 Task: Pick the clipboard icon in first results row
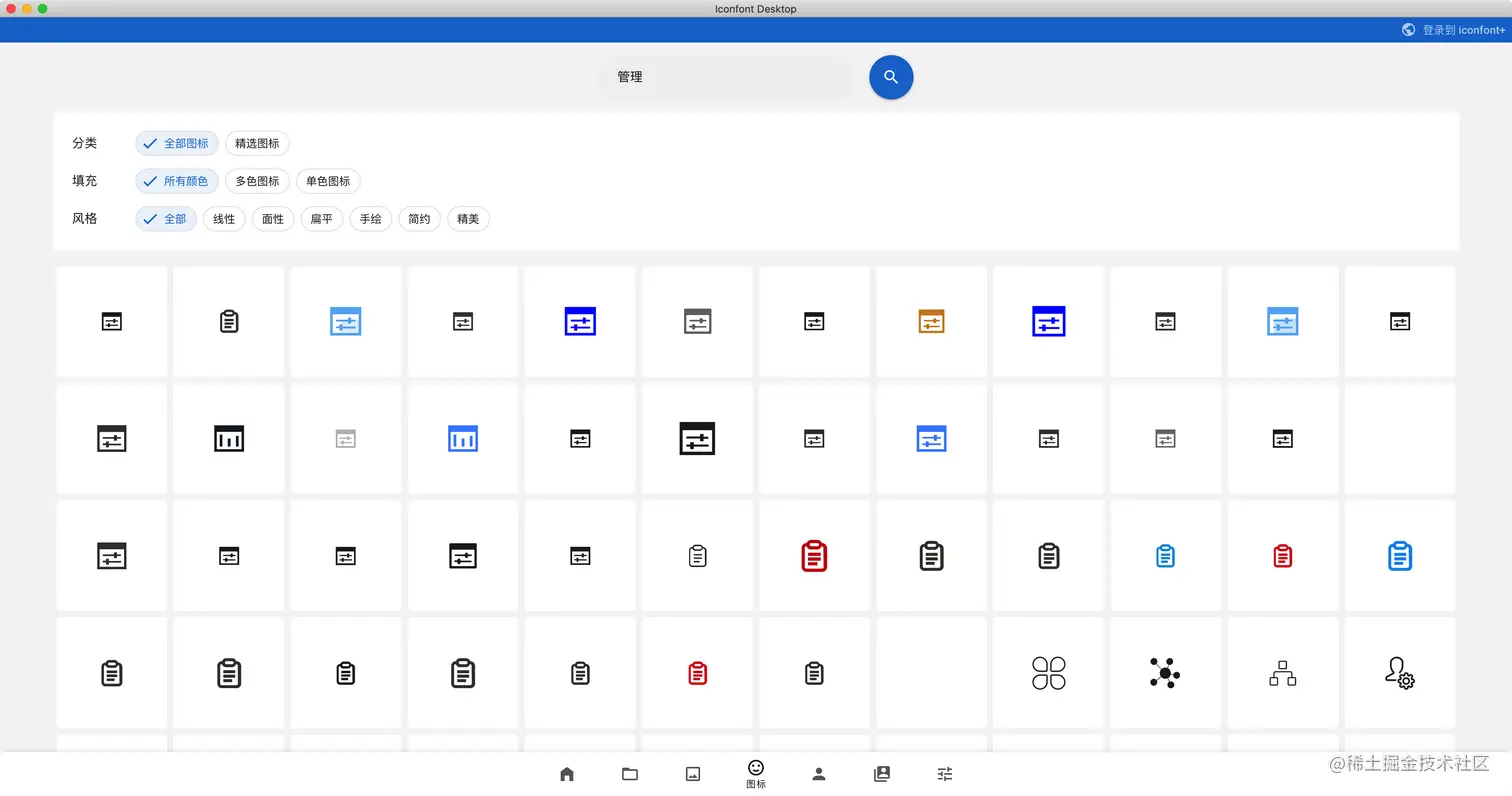point(229,321)
